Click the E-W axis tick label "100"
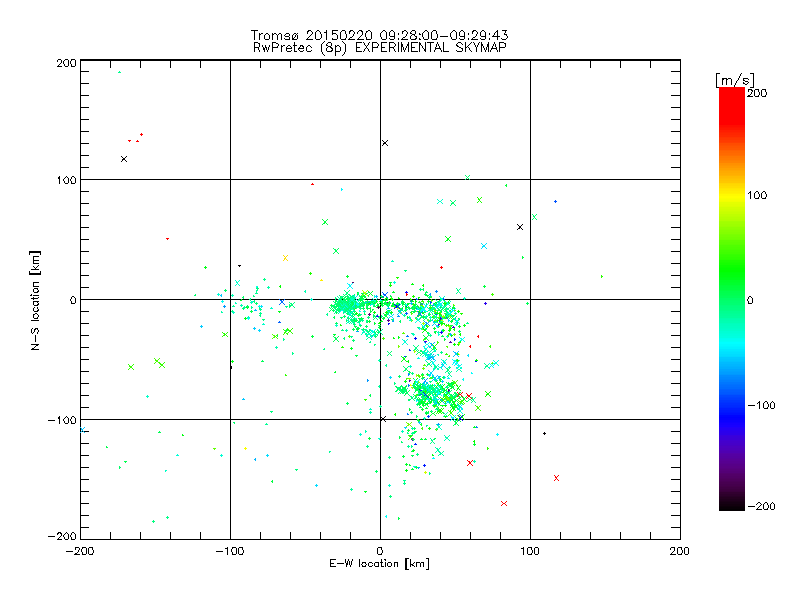 pyautogui.click(x=530, y=551)
